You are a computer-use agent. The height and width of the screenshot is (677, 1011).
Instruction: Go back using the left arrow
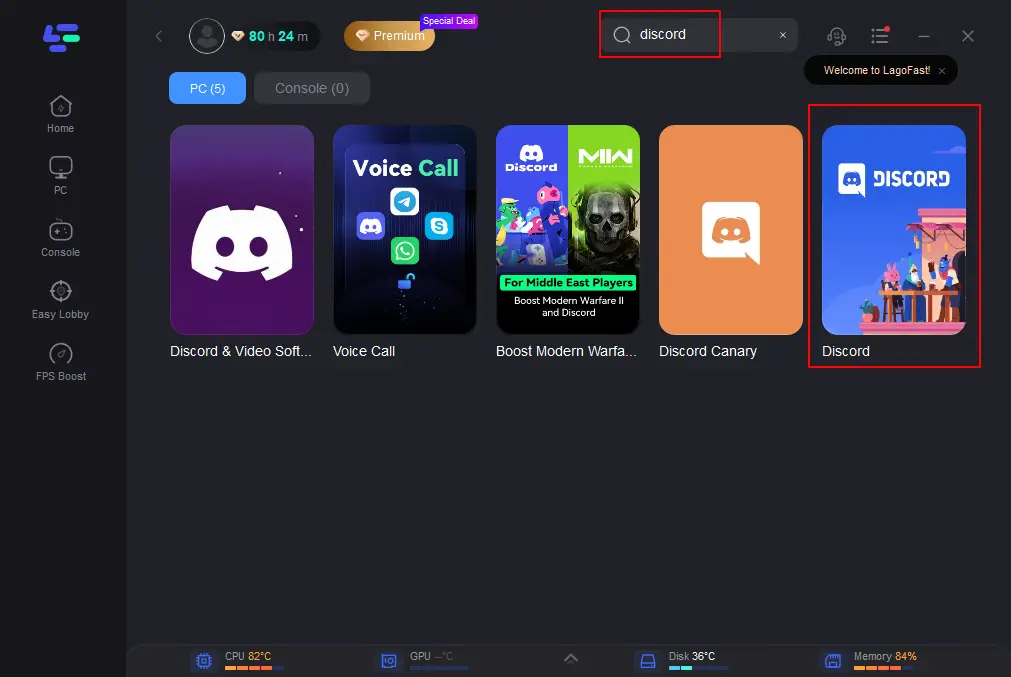click(x=158, y=36)
